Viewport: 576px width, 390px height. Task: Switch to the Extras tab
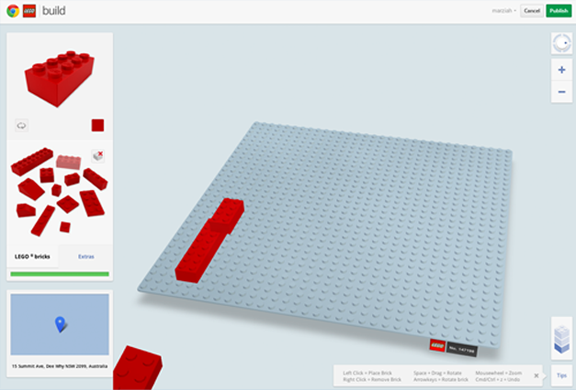tap(86, 256)
